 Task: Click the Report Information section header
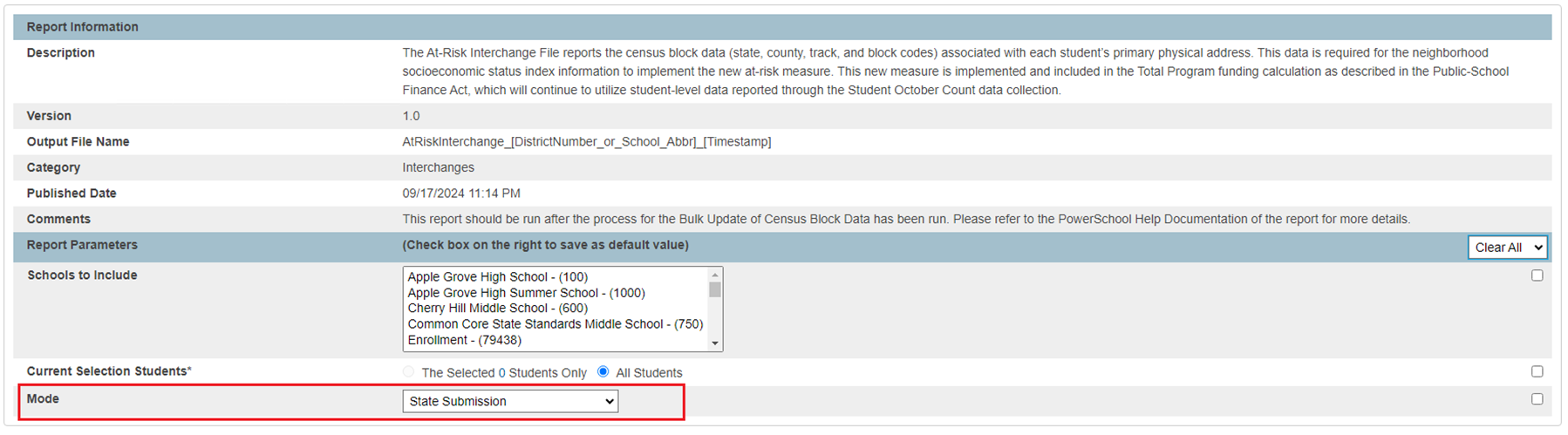82,27
